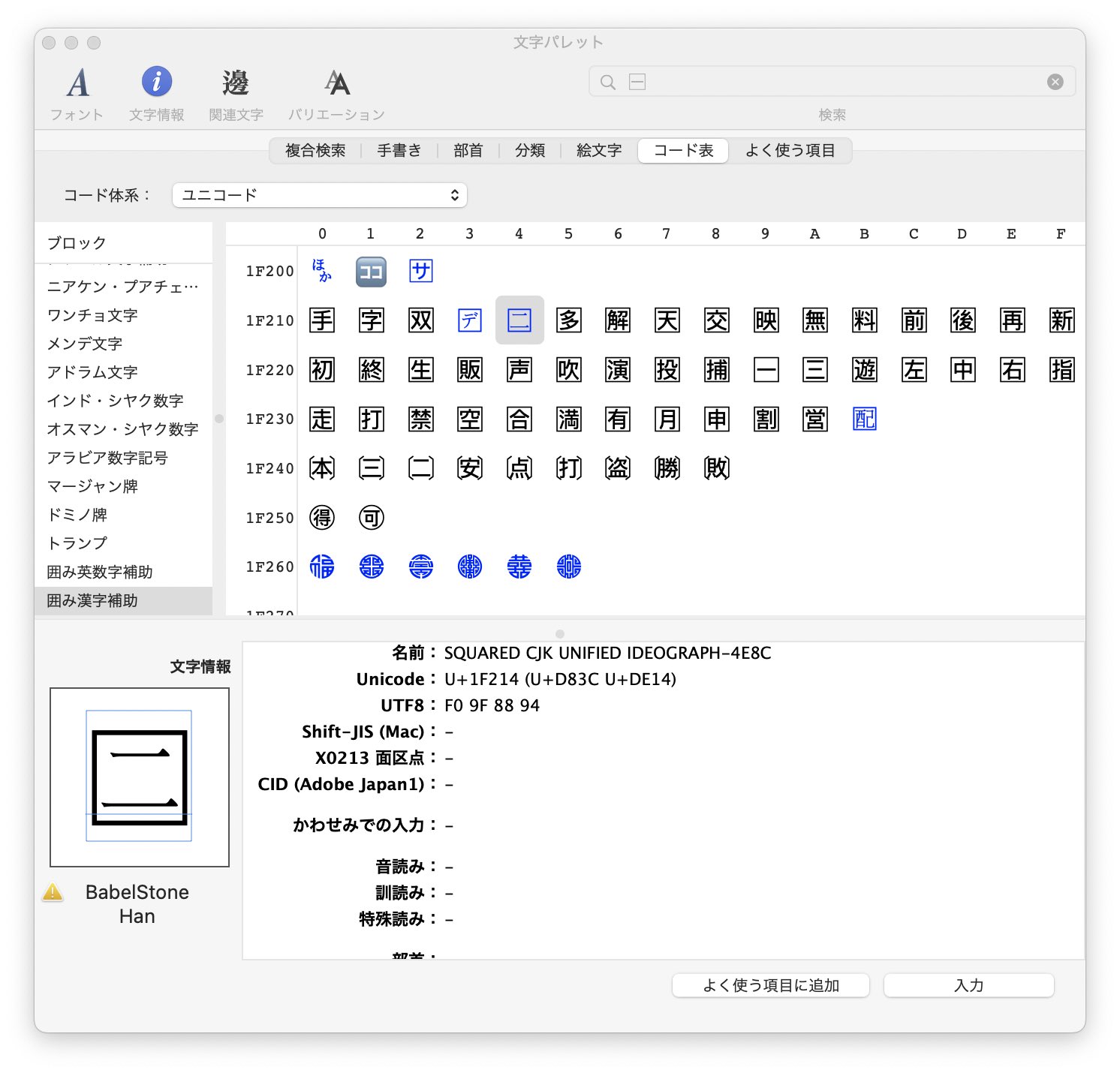Select アラビア数字記号 block
The height and width of the screenshot is (1073, 1120).
pos(124,458)
